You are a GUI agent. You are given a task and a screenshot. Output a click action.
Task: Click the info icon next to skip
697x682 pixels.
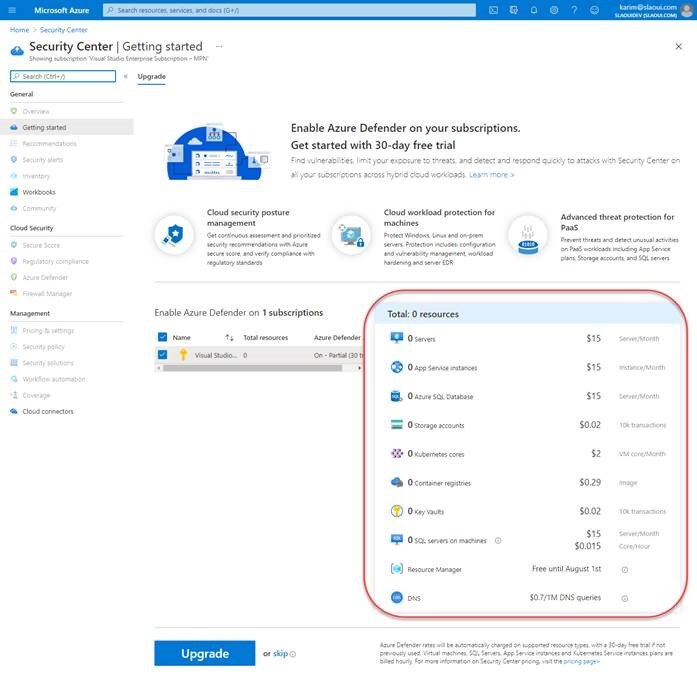(x=293, y=654)
